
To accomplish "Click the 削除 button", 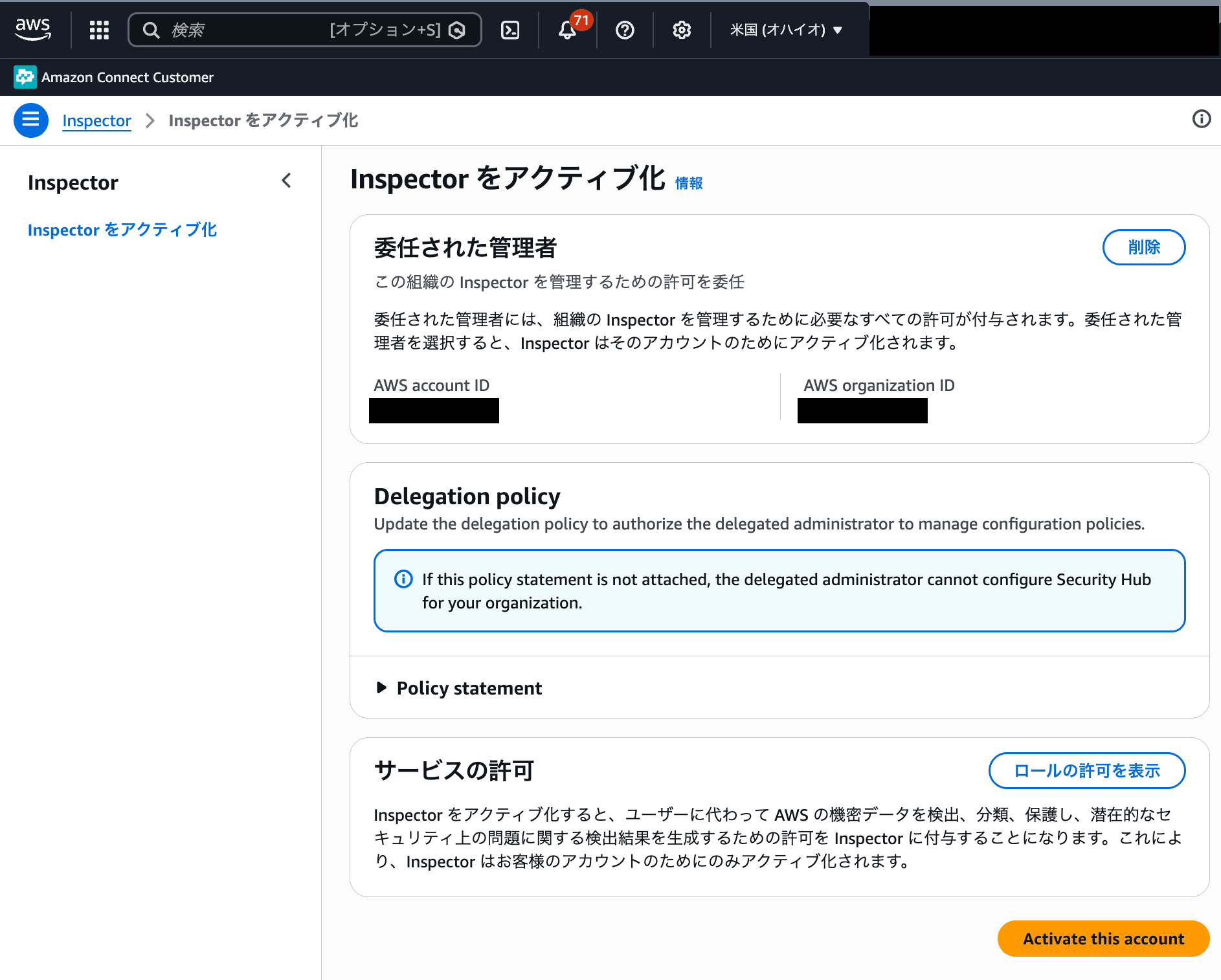I will pos(1144,247).
